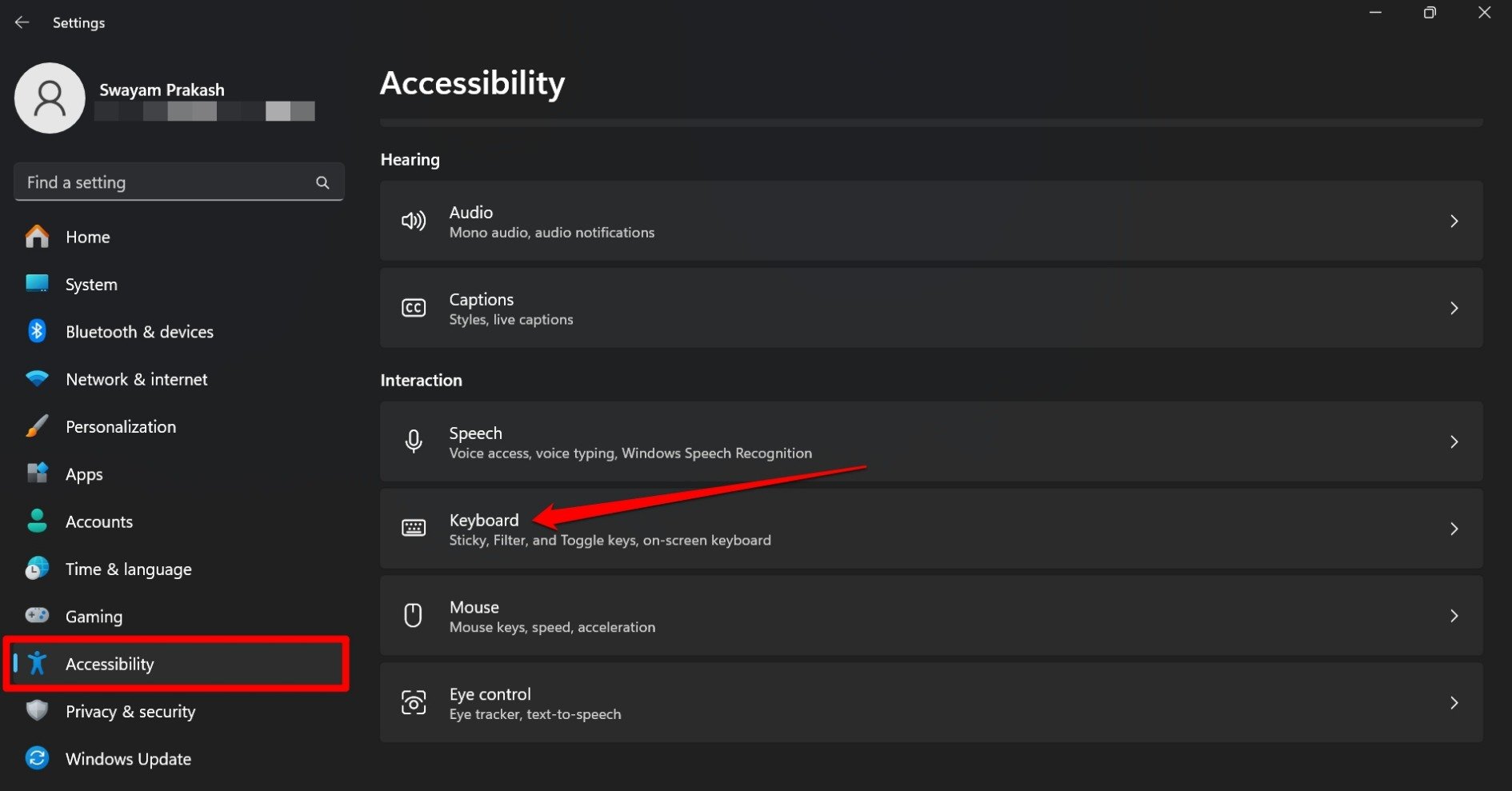Go to Personalization in sidebar

[x=121, y=427]
